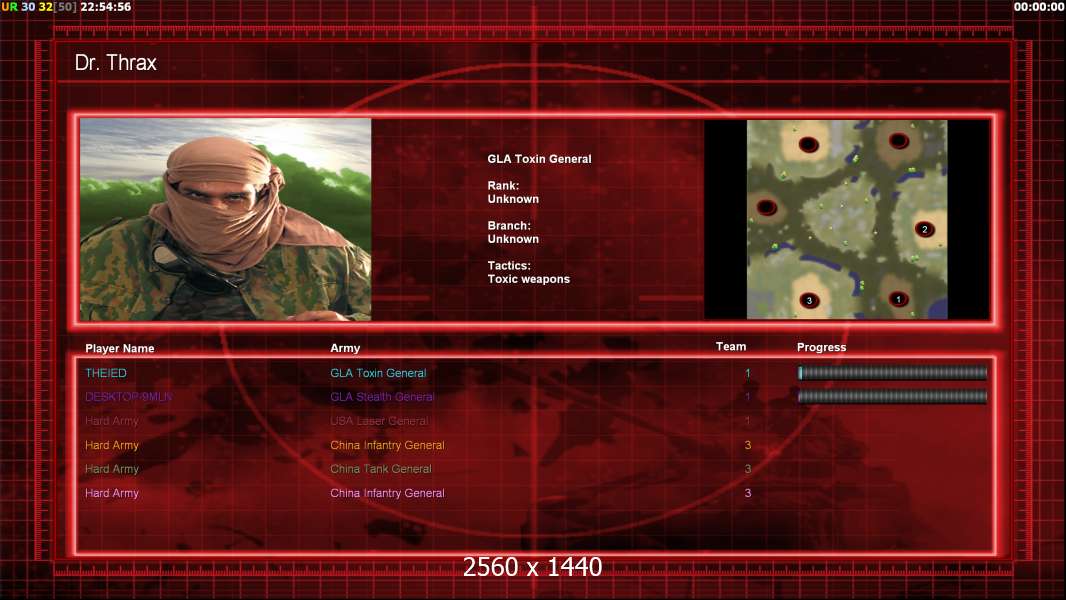
Task: Click the Dr. Thrax portrait image
Action: click(x=226, y=219)
